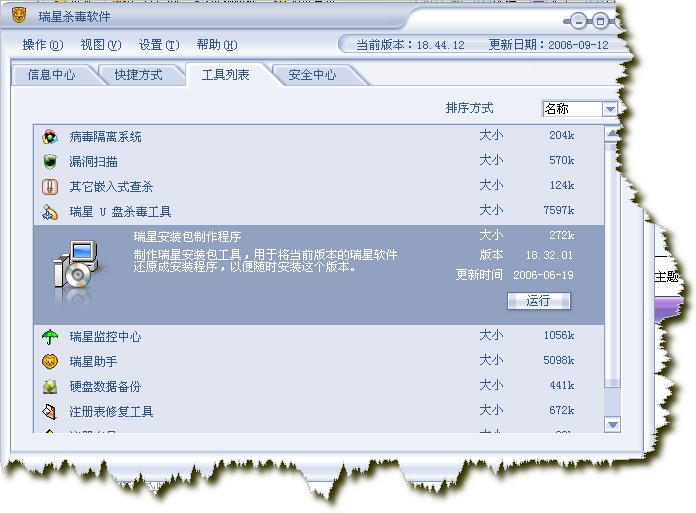
Task: Click the 更新日期：2006-09-12 text
Action: point(549,45)
